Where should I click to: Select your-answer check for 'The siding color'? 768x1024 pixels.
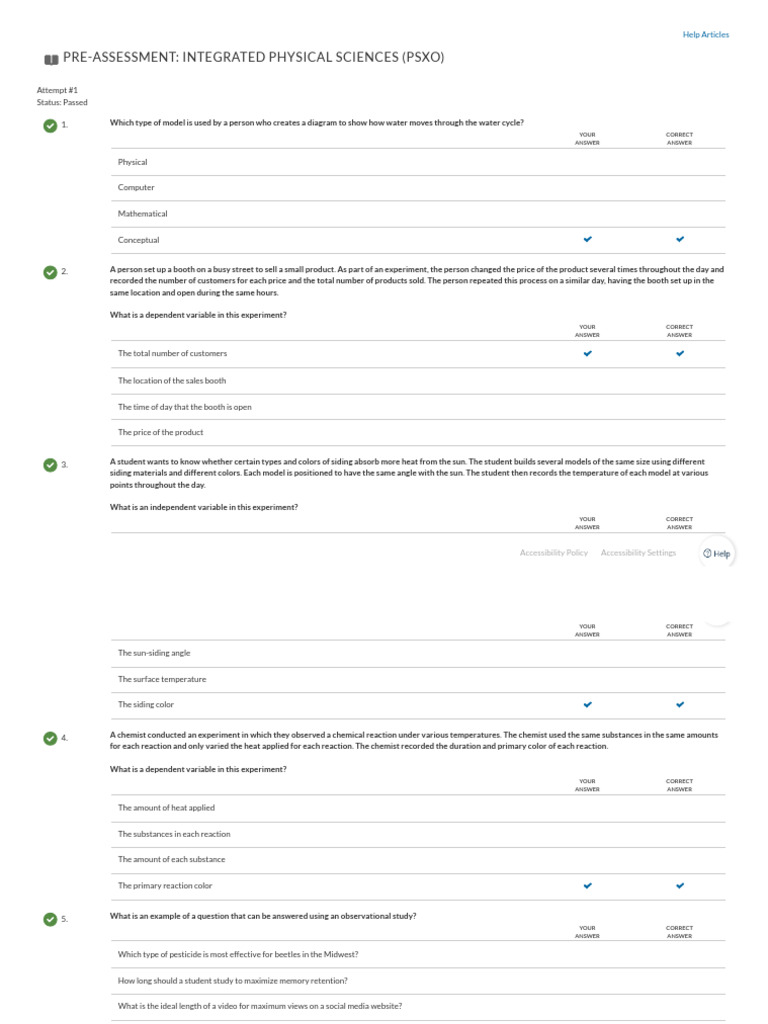(x=588, y=705)
